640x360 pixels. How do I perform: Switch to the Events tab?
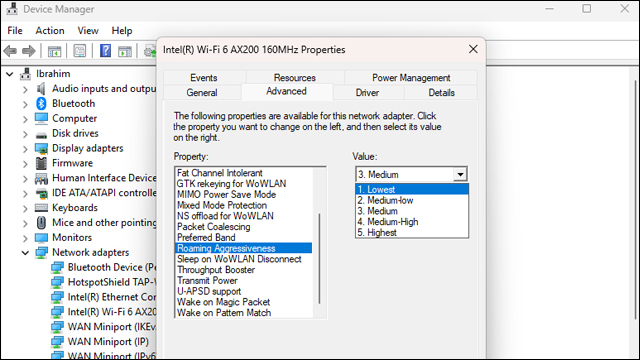tap(204, 78)
